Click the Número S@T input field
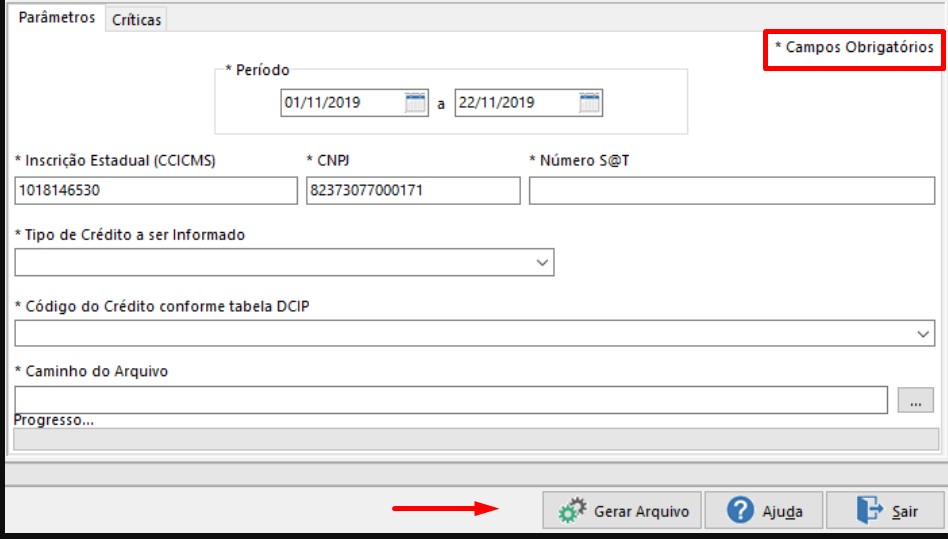The image size is (948, 539). click(732, 190)
